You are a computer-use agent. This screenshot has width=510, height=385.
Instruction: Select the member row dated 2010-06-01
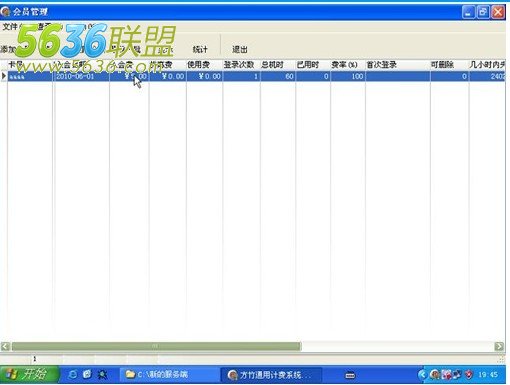tap(256, 76)
